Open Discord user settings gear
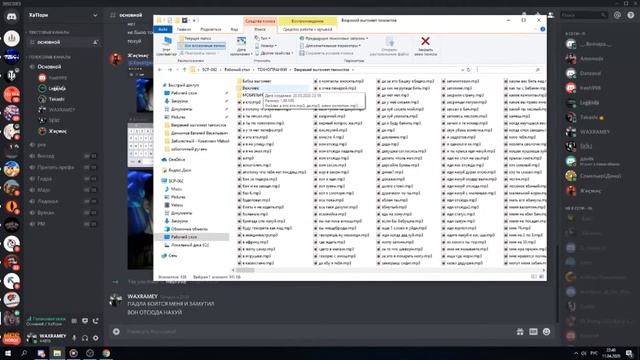Screen dimensions: 640x360 pos(96,338)
